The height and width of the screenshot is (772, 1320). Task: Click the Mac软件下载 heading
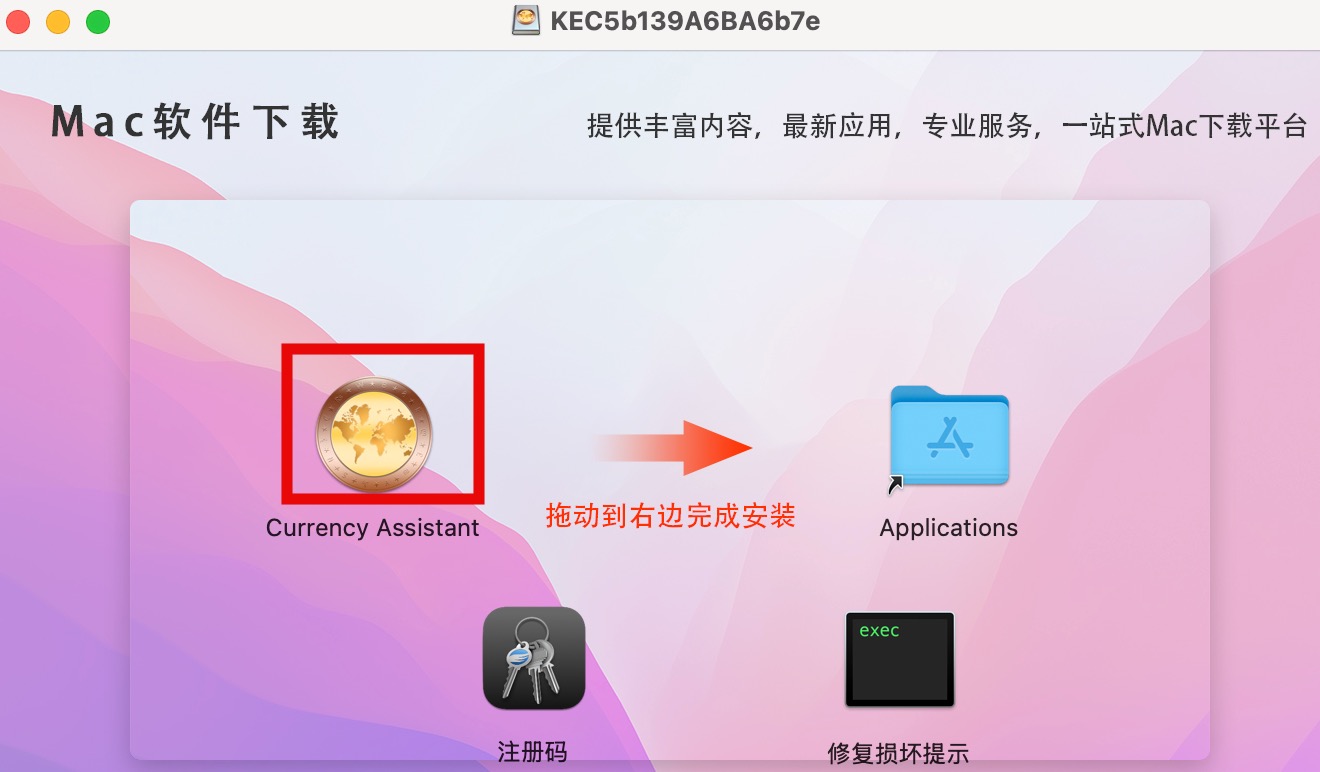click(196, 122)
